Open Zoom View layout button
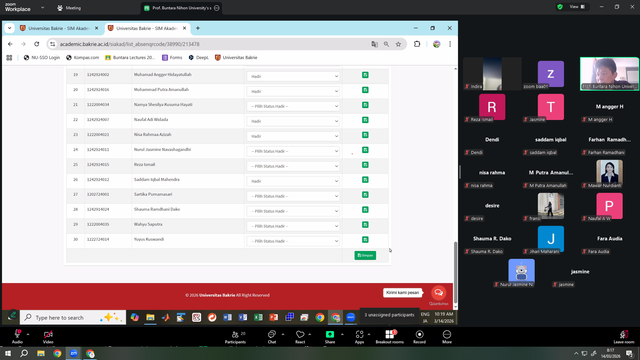This screenshot has width=640, height=360. click(577, 7)
